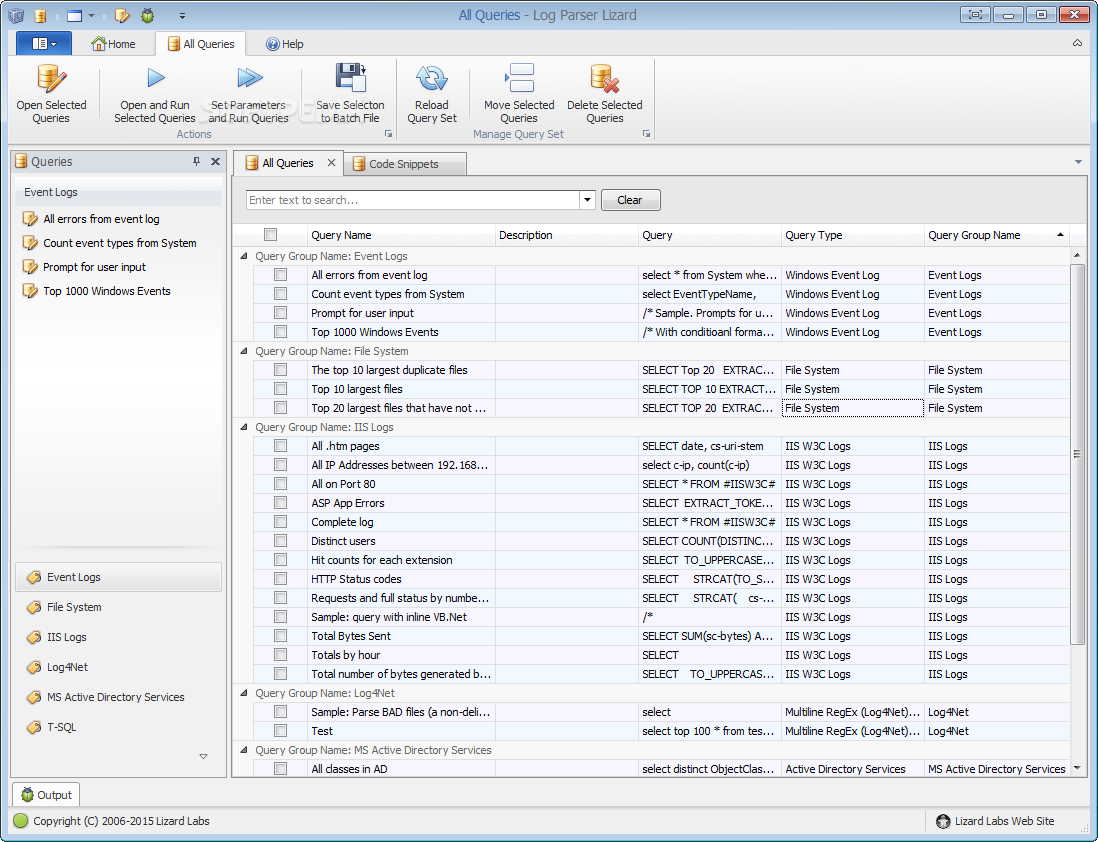Click the bug icon in quick access toolbar
Screen dimensions: 1098x842
148,15
